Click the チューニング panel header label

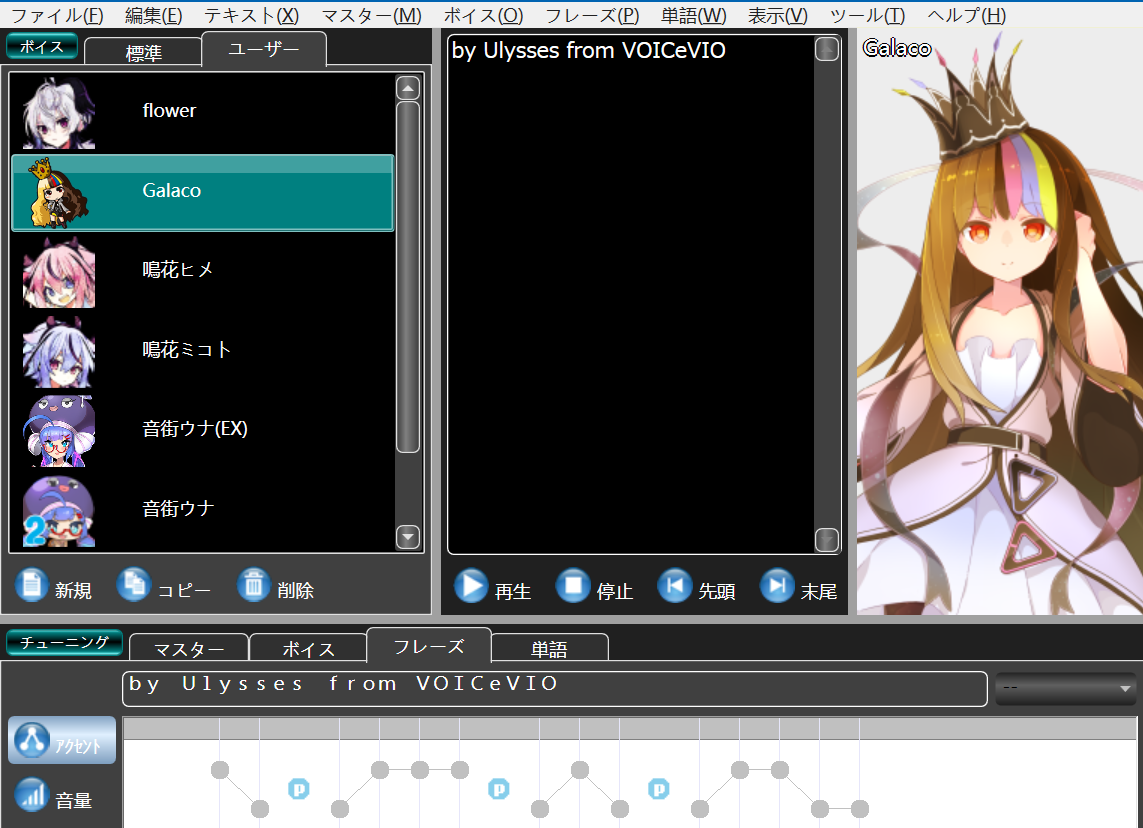click(64, 642)
